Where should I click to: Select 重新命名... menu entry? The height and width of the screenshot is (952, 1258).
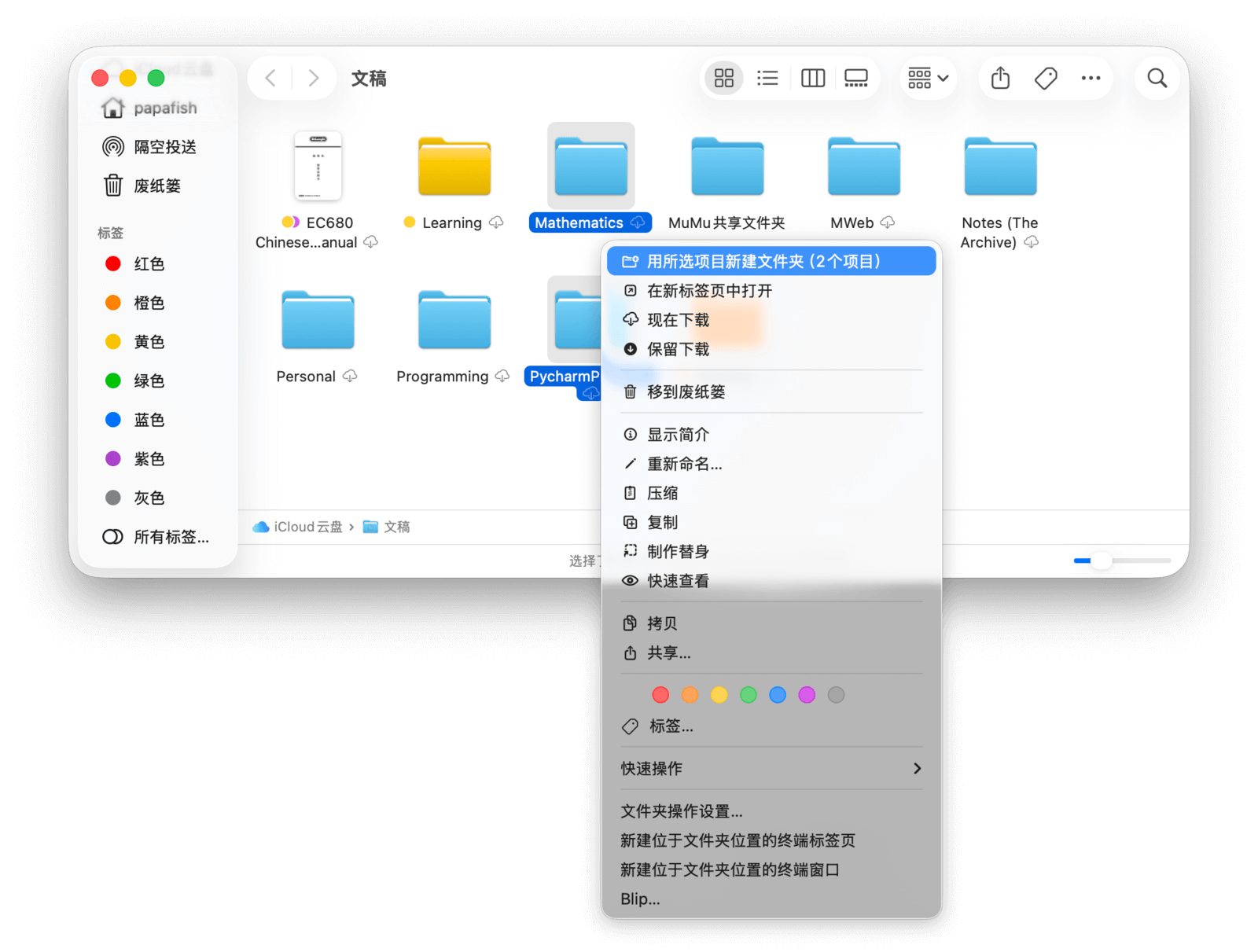click(x=684, y=464)
